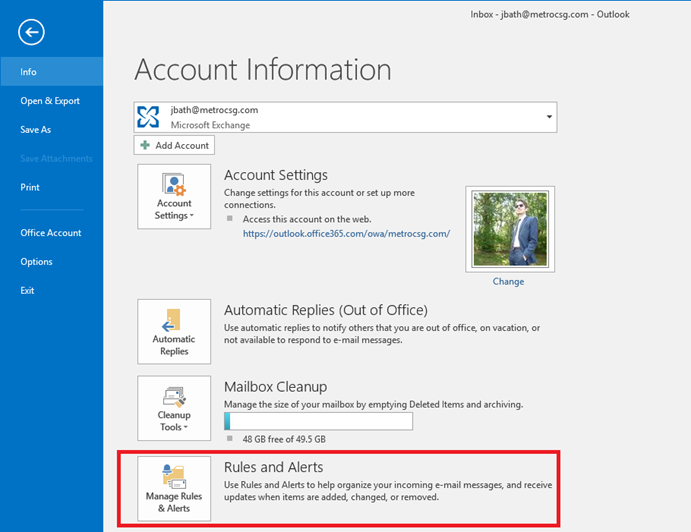The height and width of the screenshot is (532, 691).
Task: Click the 'Microsoft Exchange' account type text
Action: click(x=210, y=125)
